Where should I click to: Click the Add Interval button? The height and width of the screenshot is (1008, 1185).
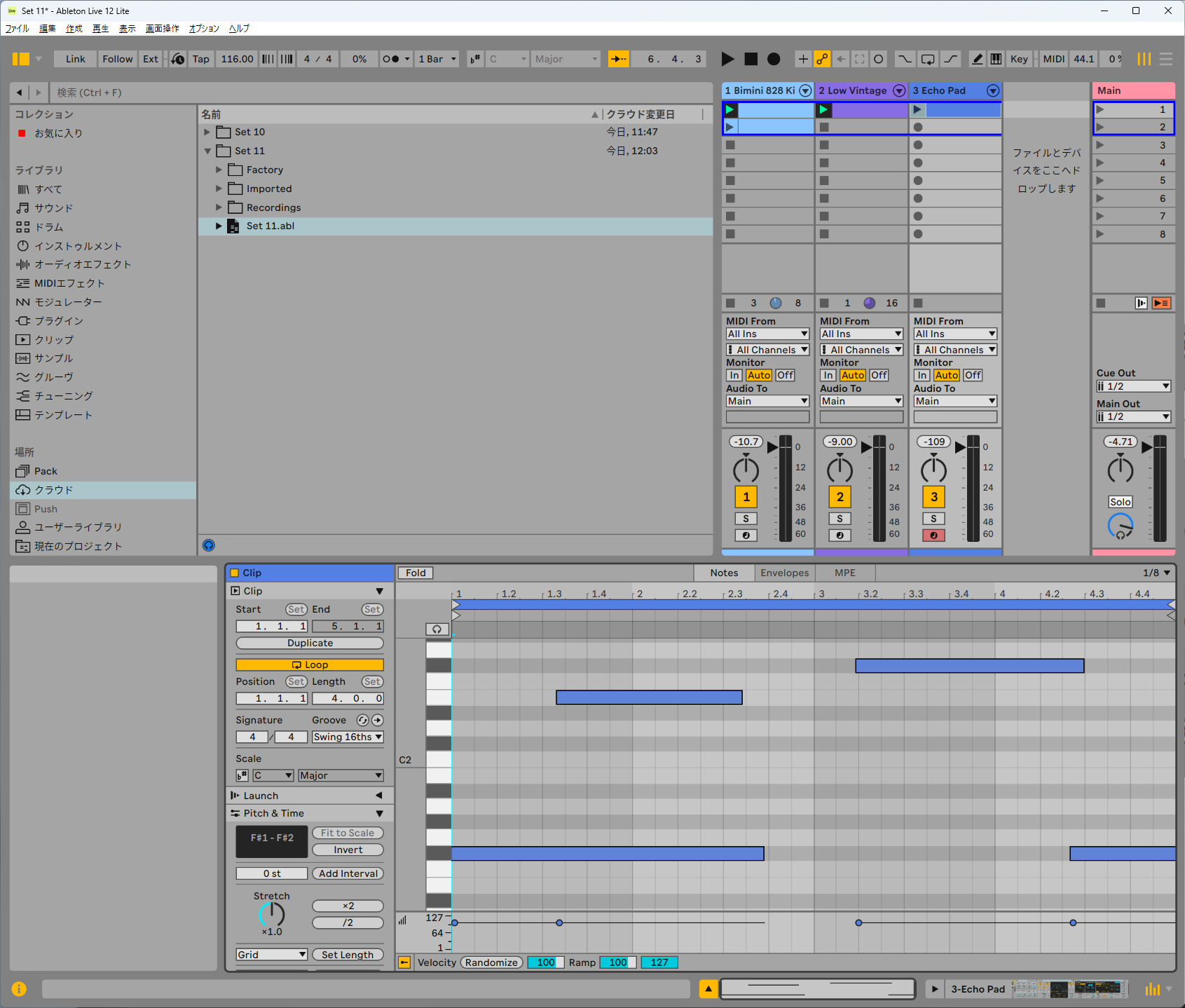(x=348, y=873)
